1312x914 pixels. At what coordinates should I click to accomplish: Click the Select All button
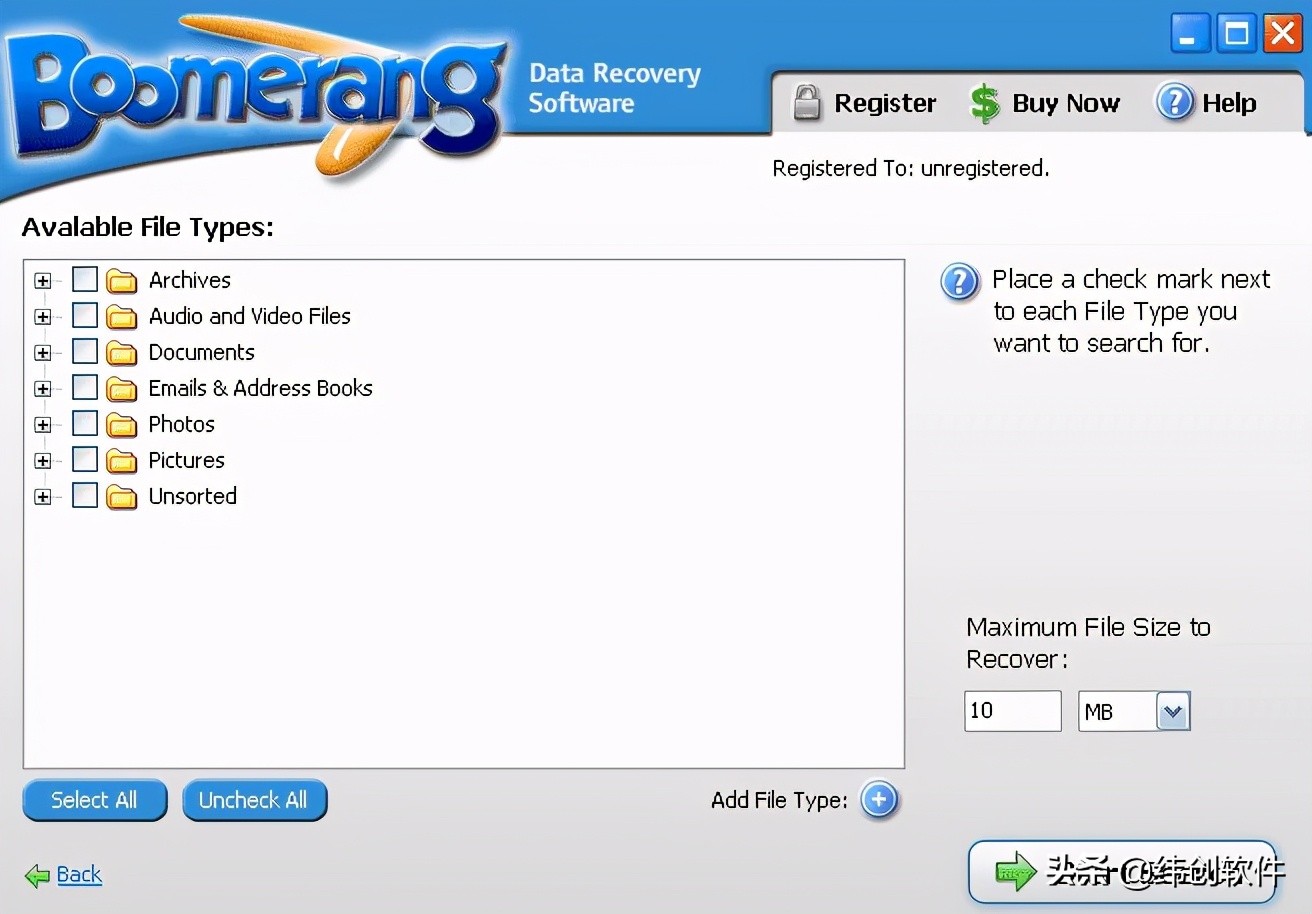pos(94,800)
